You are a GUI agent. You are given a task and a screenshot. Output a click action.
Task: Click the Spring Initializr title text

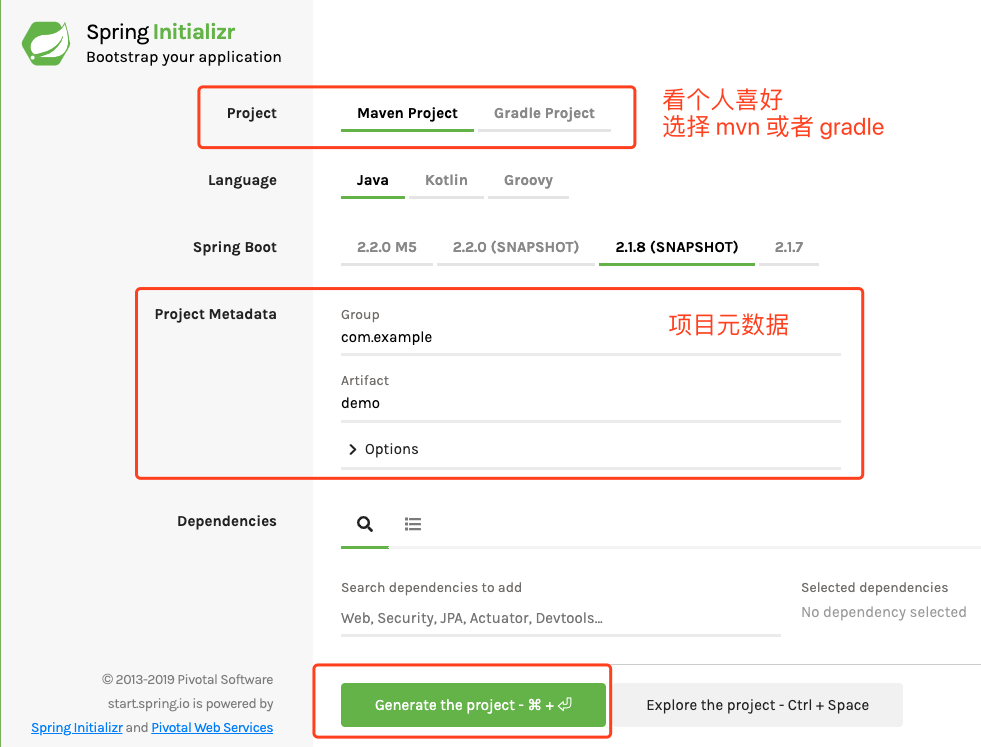click(161, 32)
